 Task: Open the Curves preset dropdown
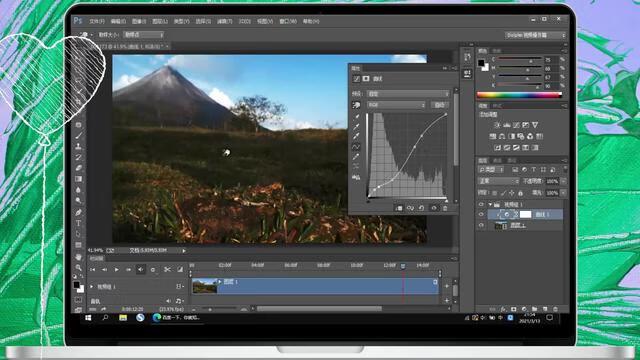point(408,94)
